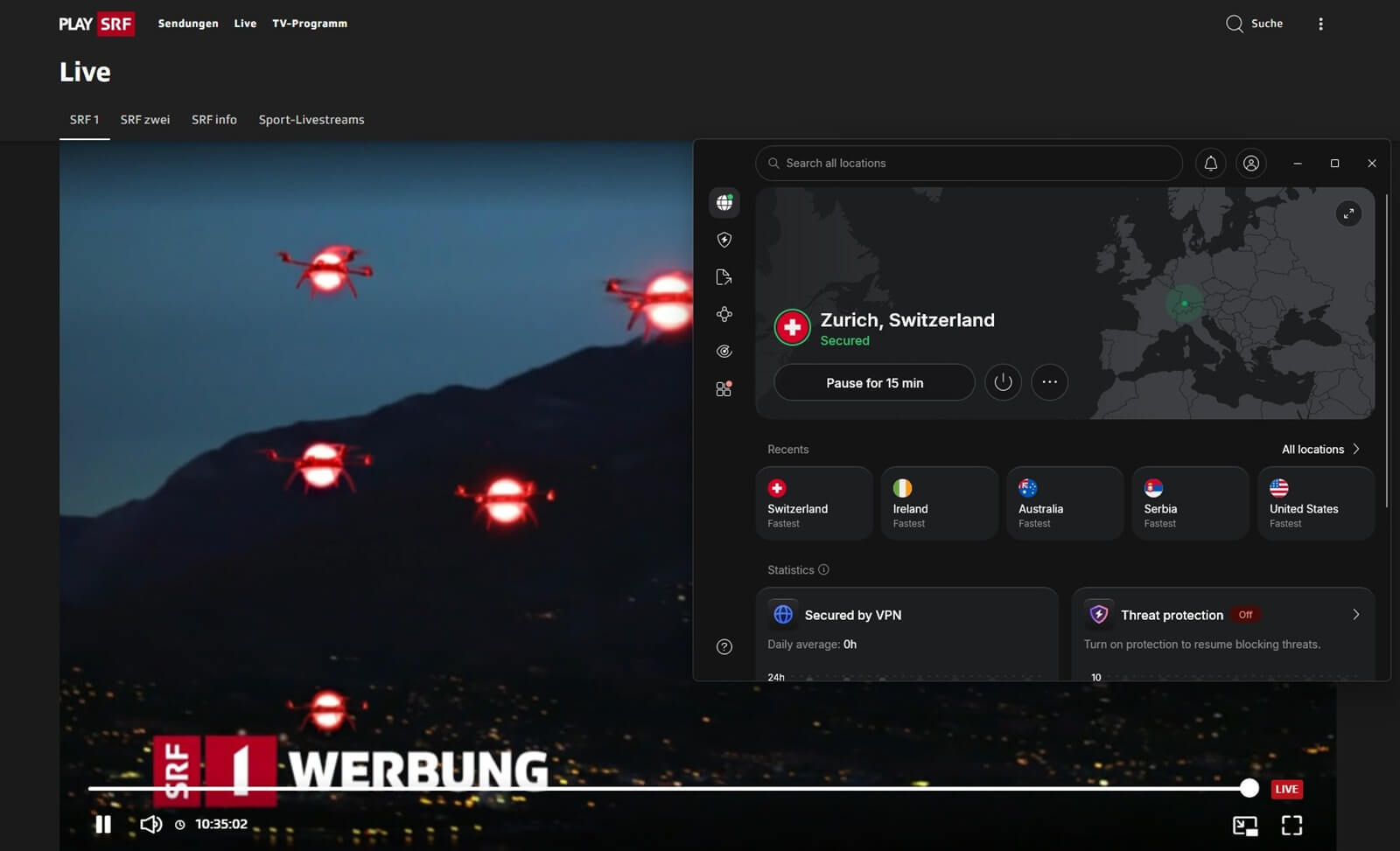This screenshot has height=851, width=1400.
Task: Connect to recent Australia location
Action: click(x=1065, y=503)
